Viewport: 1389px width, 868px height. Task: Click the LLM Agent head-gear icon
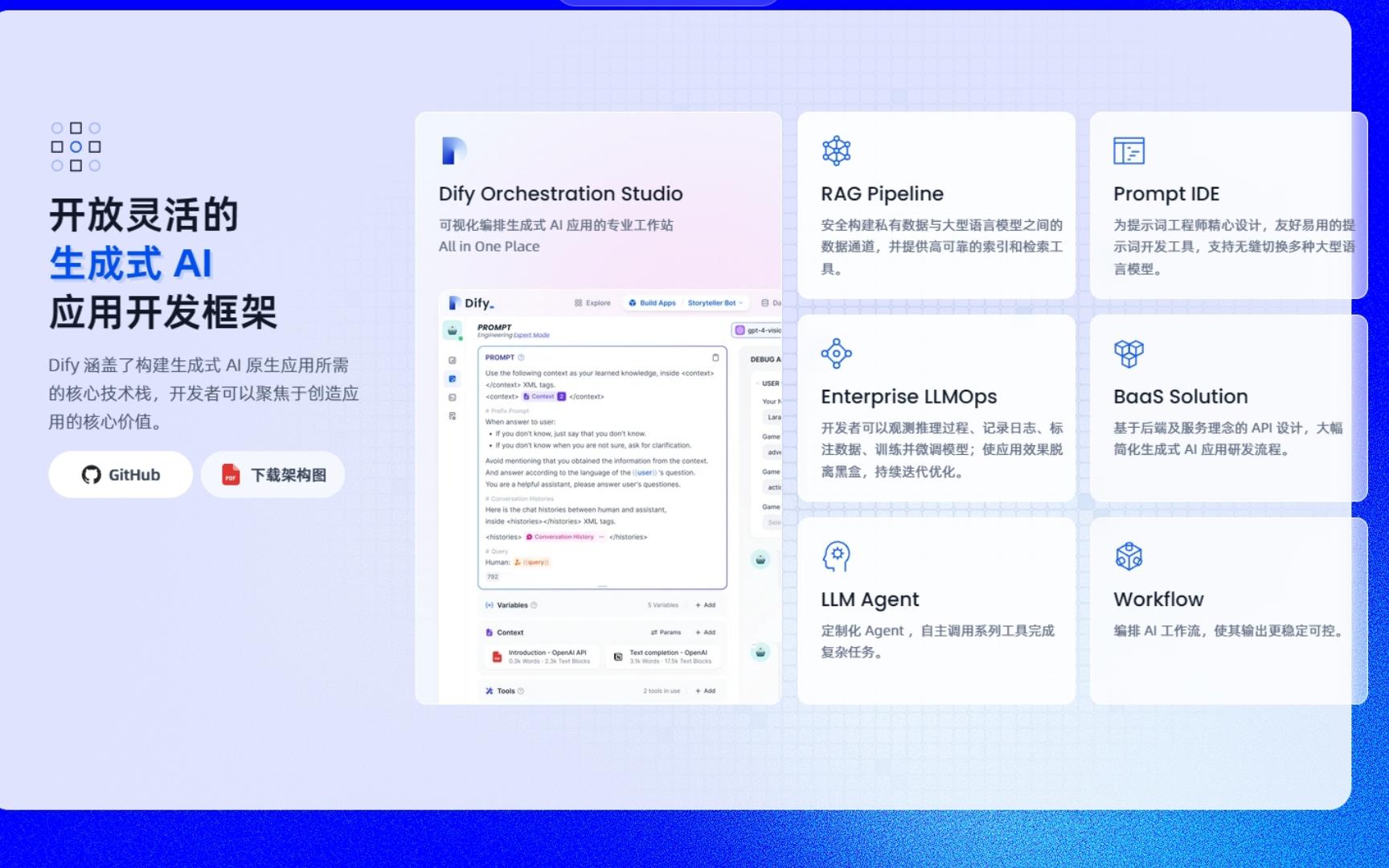836,555
